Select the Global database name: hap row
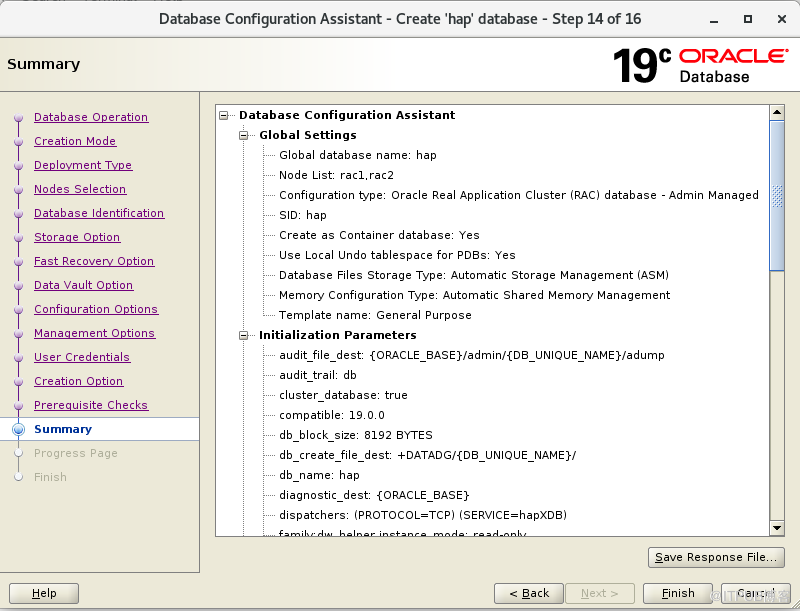Screen dimensions: 800x611 point(358,155)
